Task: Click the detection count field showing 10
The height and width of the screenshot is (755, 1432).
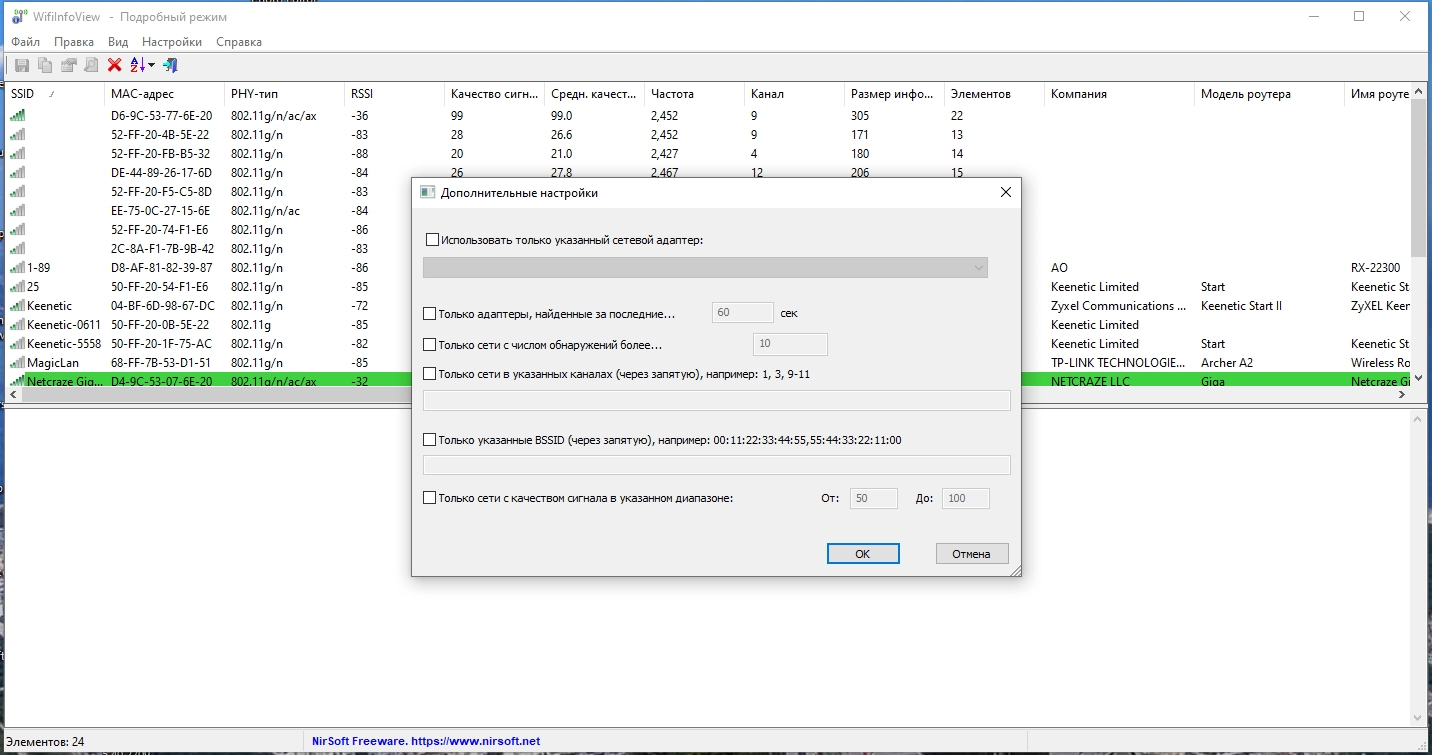Action: click(790, 344)
